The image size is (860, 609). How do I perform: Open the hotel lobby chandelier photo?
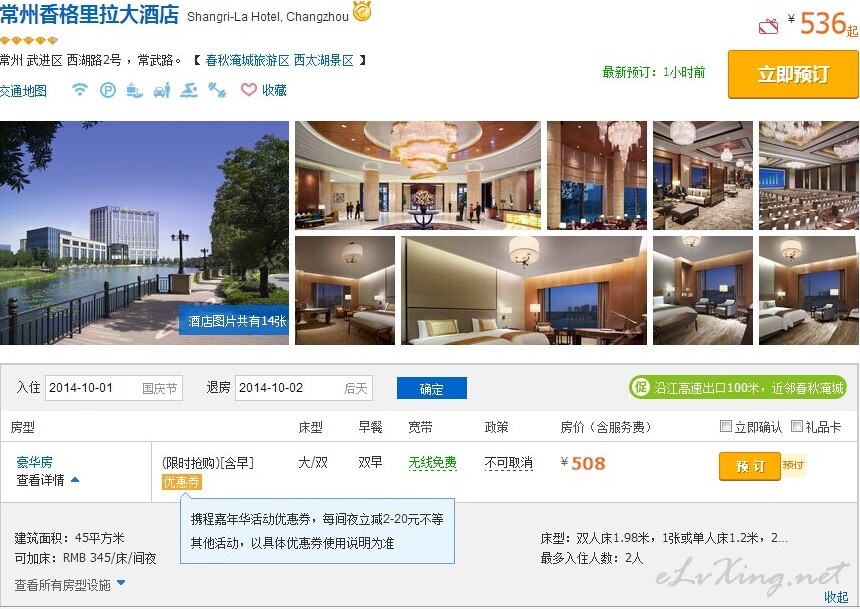418,175
